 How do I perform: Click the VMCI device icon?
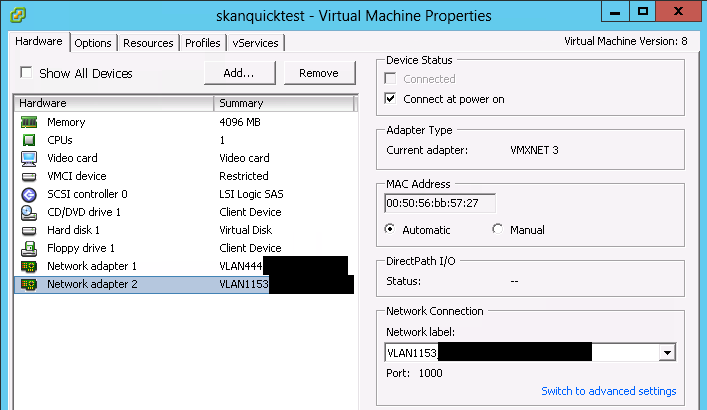pyautogui.click(x=29, y=176)
